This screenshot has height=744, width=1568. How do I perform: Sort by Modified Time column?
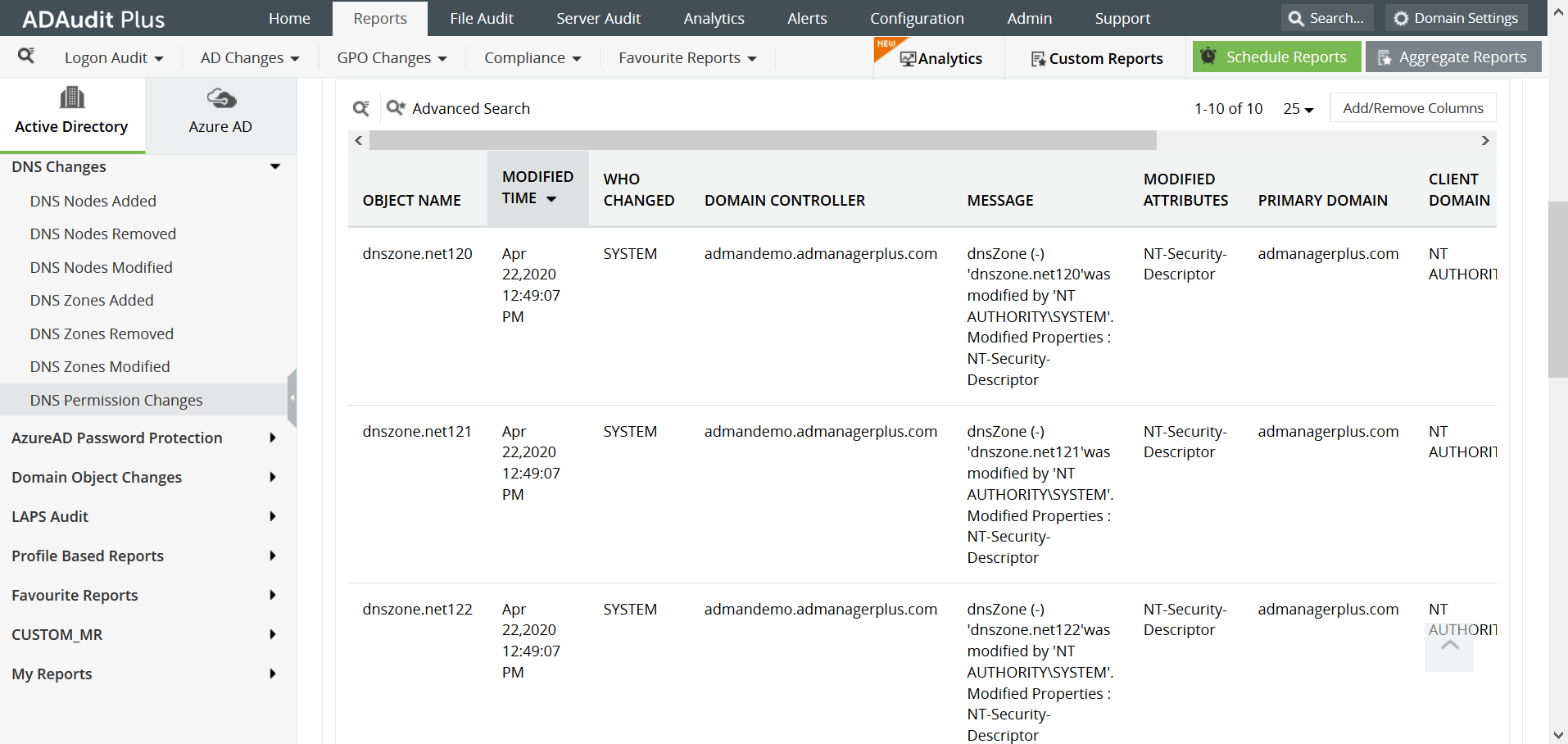coord(537,188)
